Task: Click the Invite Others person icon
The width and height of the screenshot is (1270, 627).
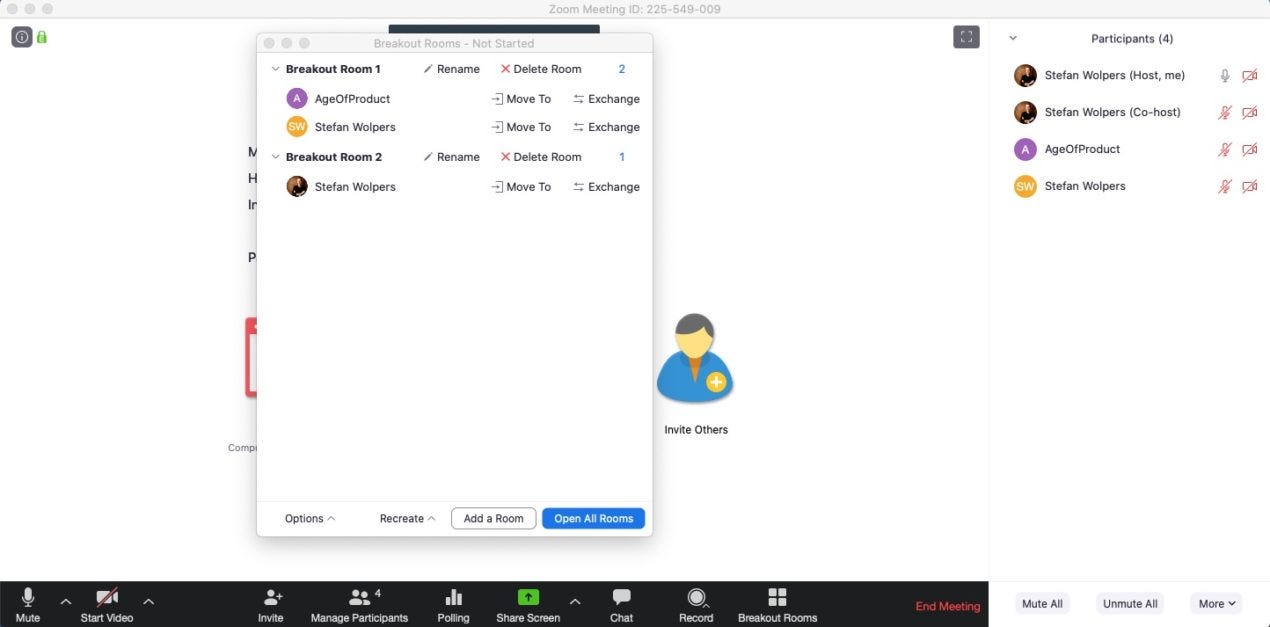Action: click(695, 359)
